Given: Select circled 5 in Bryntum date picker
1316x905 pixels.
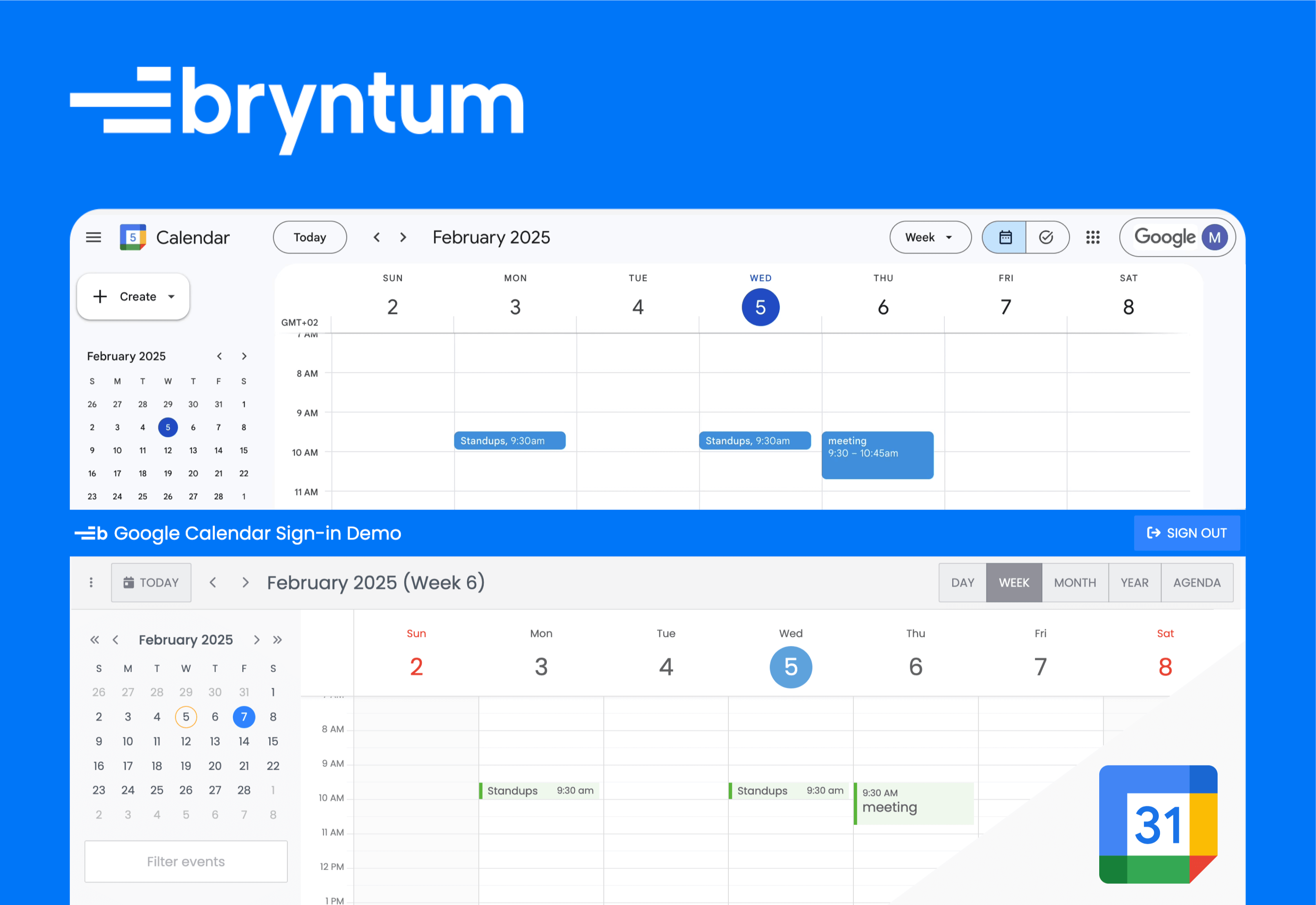Looking at the screenshot, I should [x=186, y=717].
